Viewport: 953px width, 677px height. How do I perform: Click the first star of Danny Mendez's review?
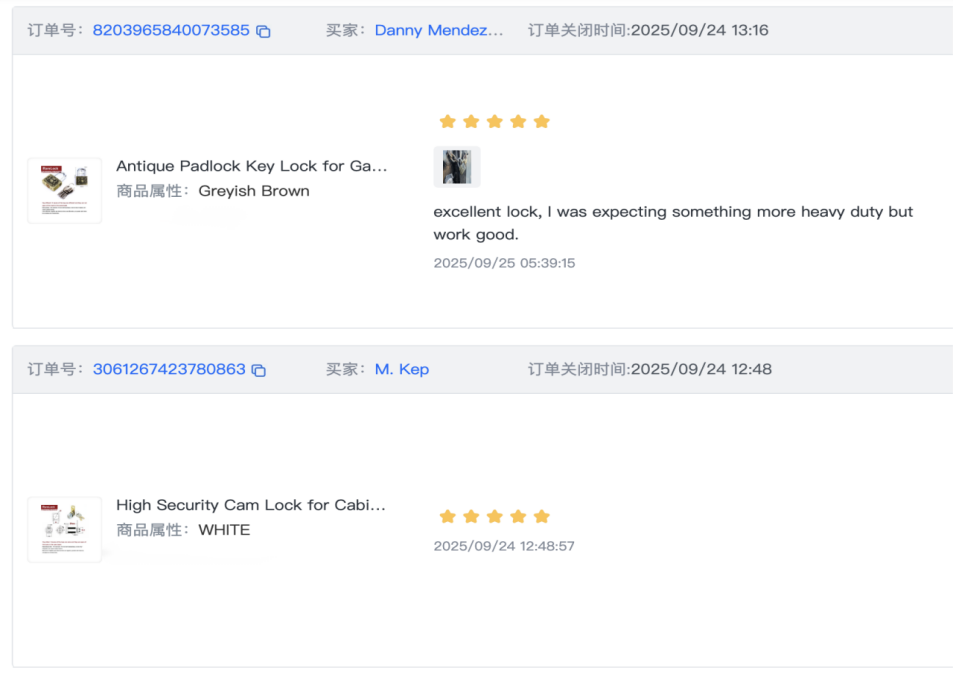447,122
